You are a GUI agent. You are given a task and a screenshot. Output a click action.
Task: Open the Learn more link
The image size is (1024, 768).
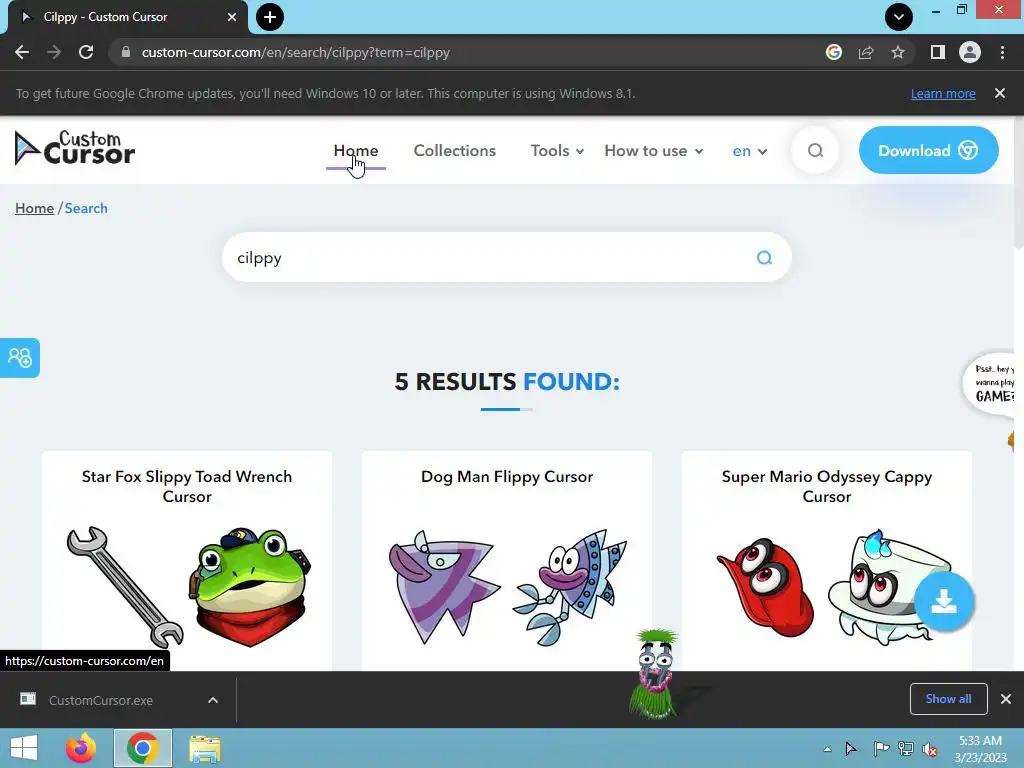[x=943, y=93]
